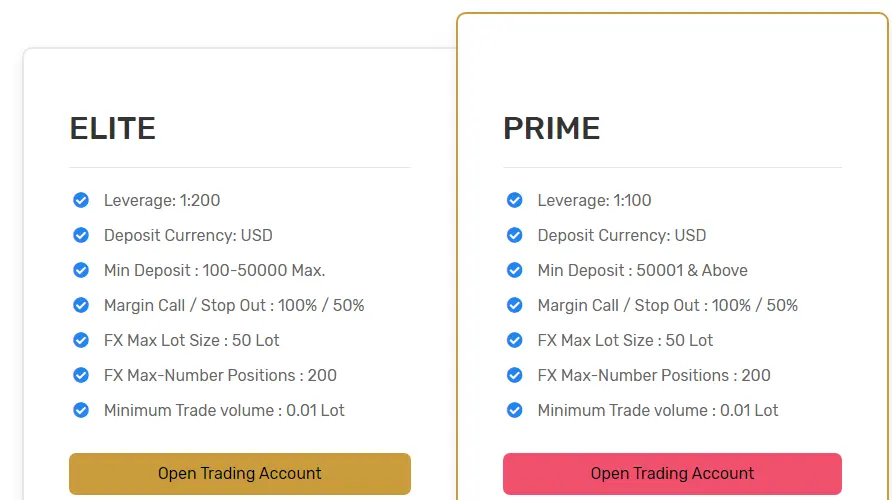Screen dimensions: 892x500
Task: Click ELITE Deposit Currency checkmark icon
Action: pos(81,235)
